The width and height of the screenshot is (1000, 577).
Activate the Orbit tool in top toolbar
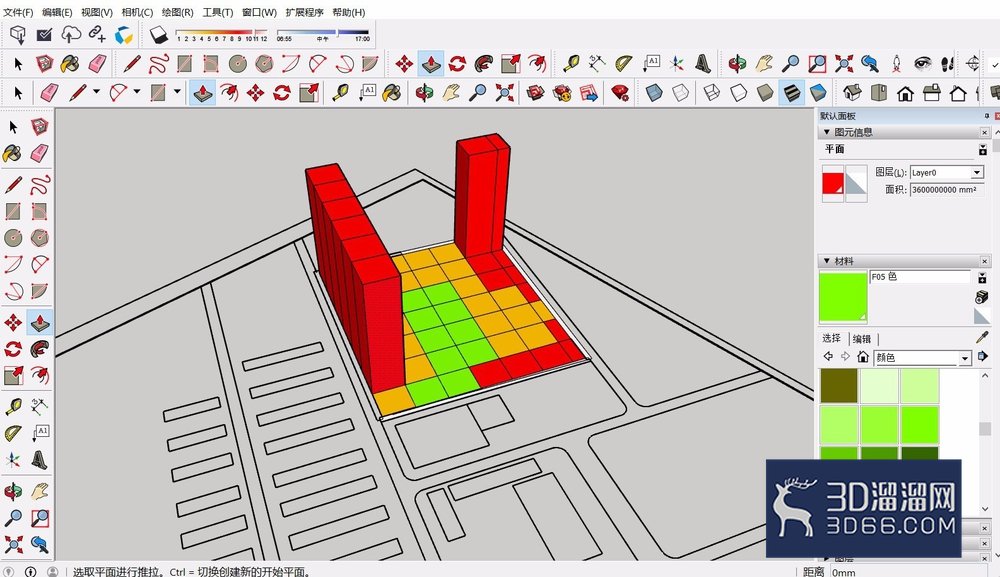click(x=737, y=63)
